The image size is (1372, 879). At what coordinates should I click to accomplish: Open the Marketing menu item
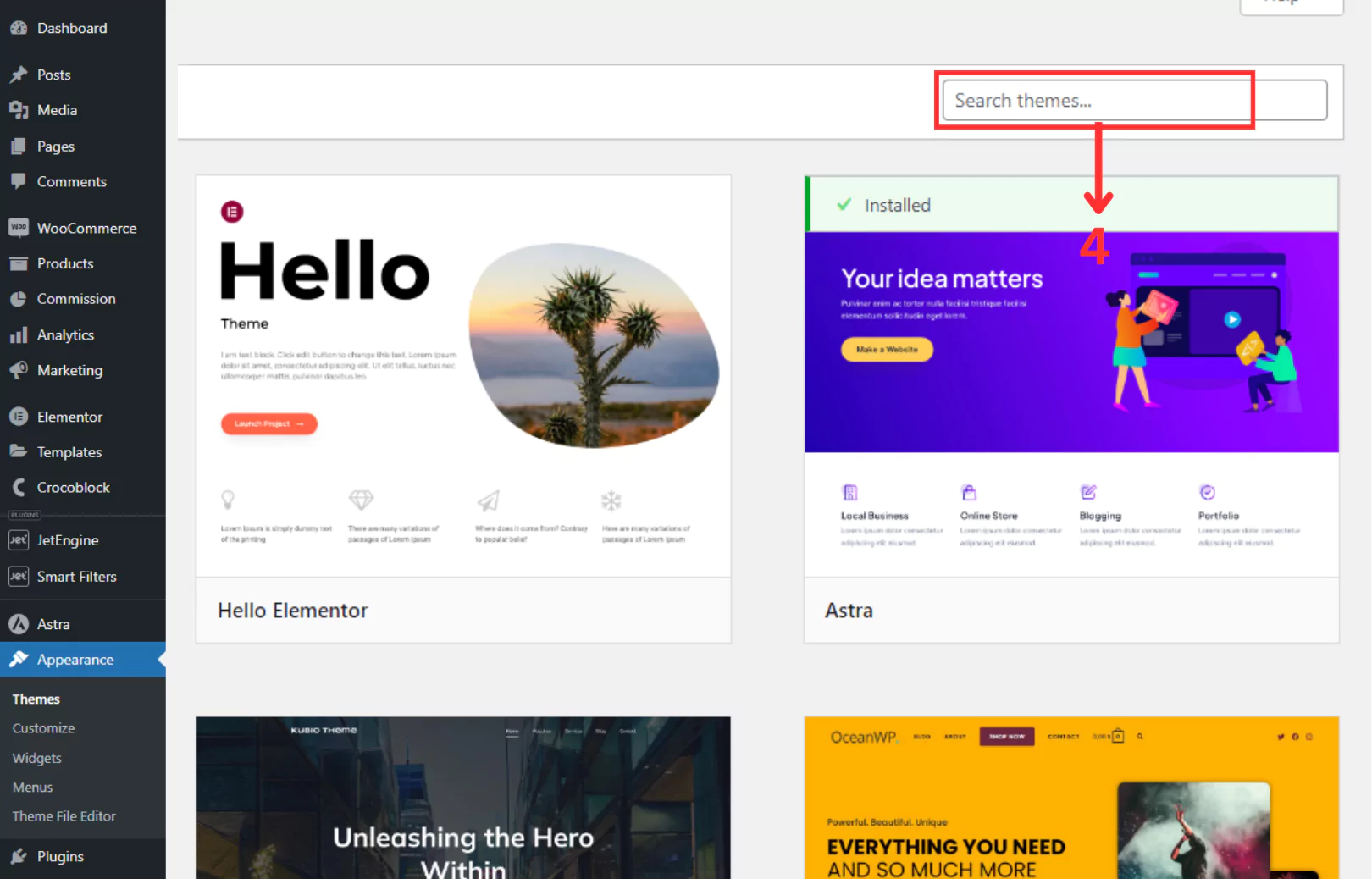pyautogui.click(x=83, y=370)
